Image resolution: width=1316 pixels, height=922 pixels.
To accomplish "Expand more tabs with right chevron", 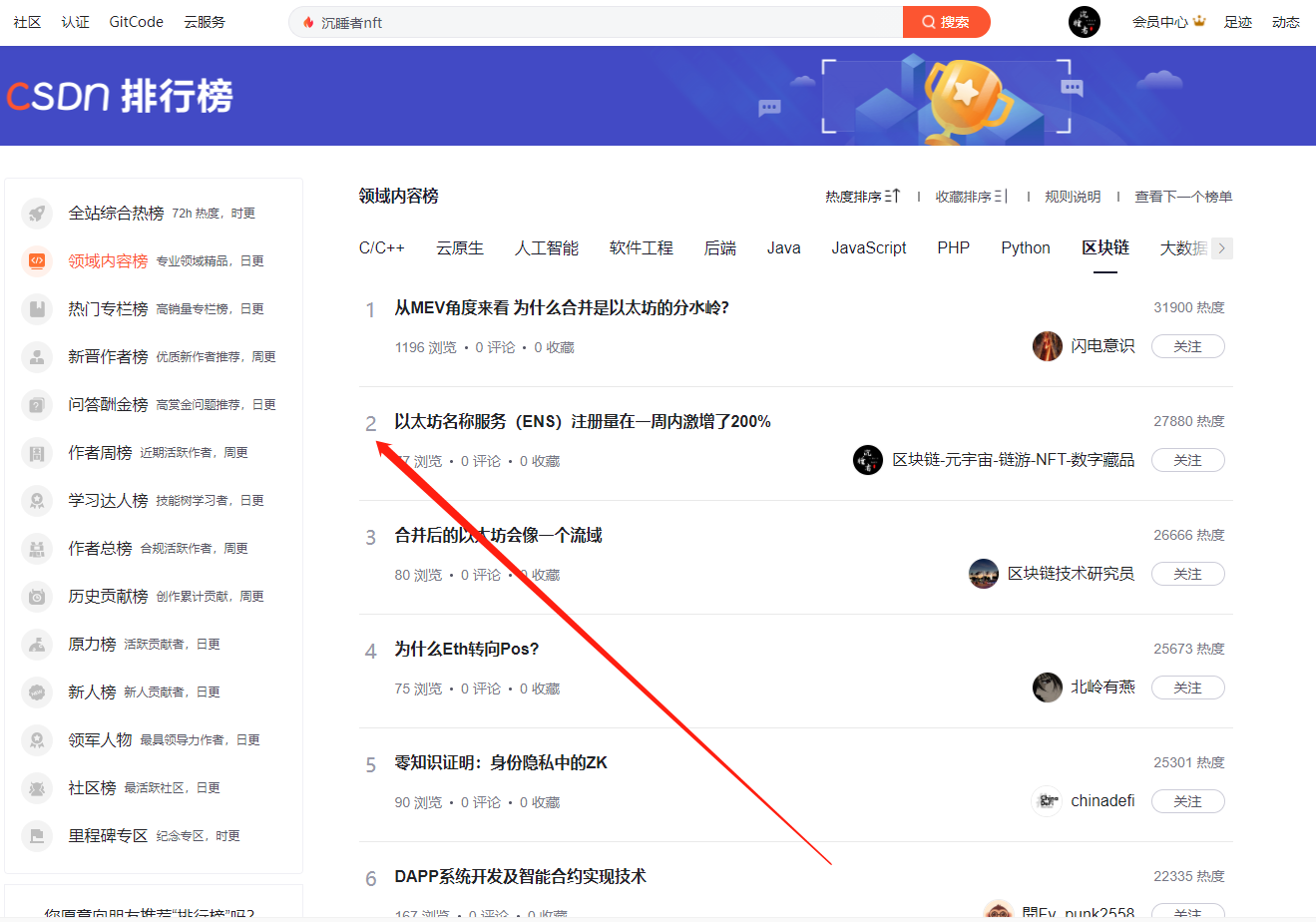I will (x=1222, y=248).
